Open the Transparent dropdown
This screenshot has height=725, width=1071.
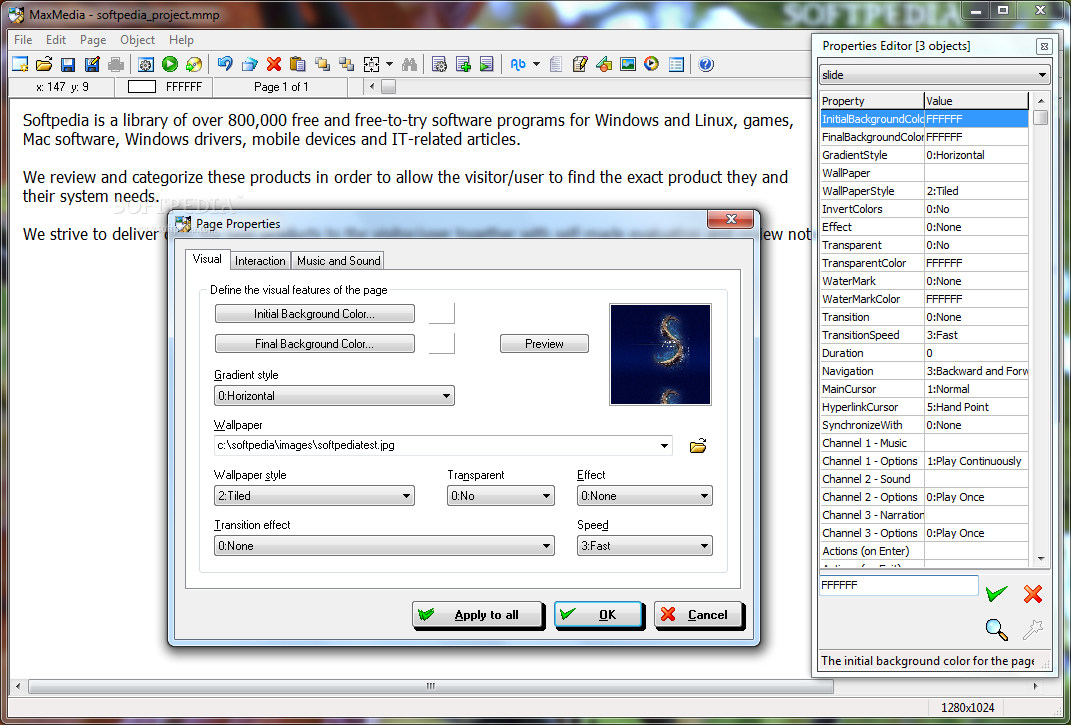[501, 495]
